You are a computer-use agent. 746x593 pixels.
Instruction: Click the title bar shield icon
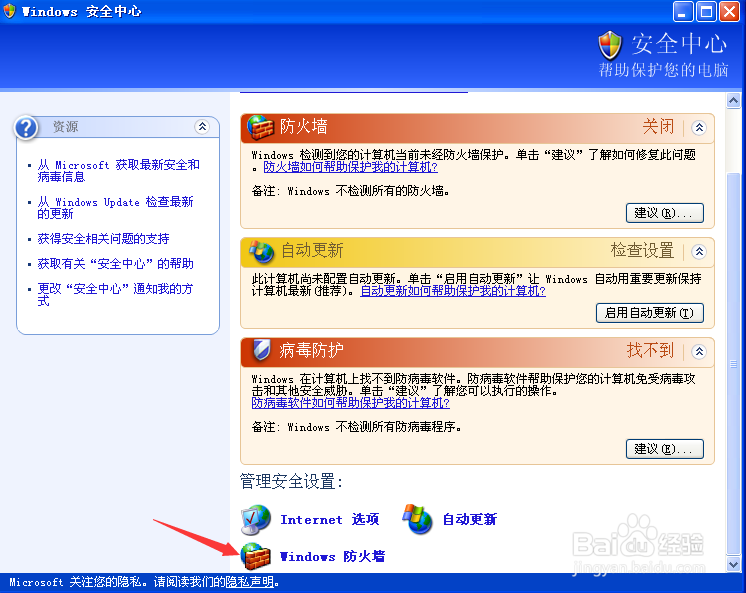tap(9, 11)
